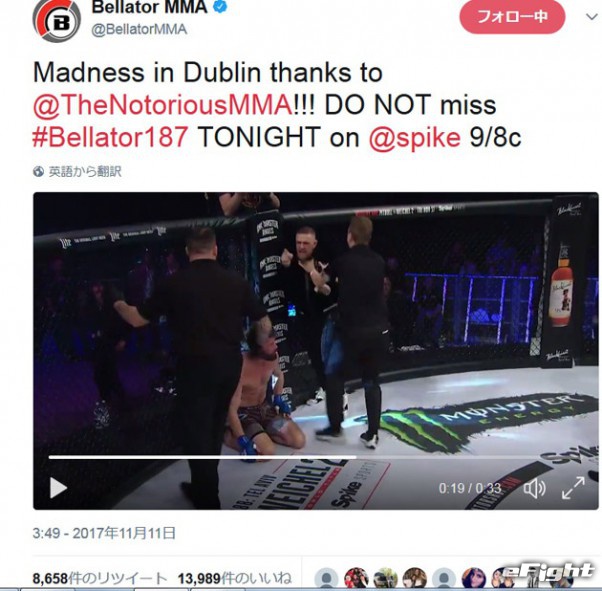Open the Bellator MMA profile avatar
The width and height of the screenshot is (602, 591).
[x=56, y=21]
